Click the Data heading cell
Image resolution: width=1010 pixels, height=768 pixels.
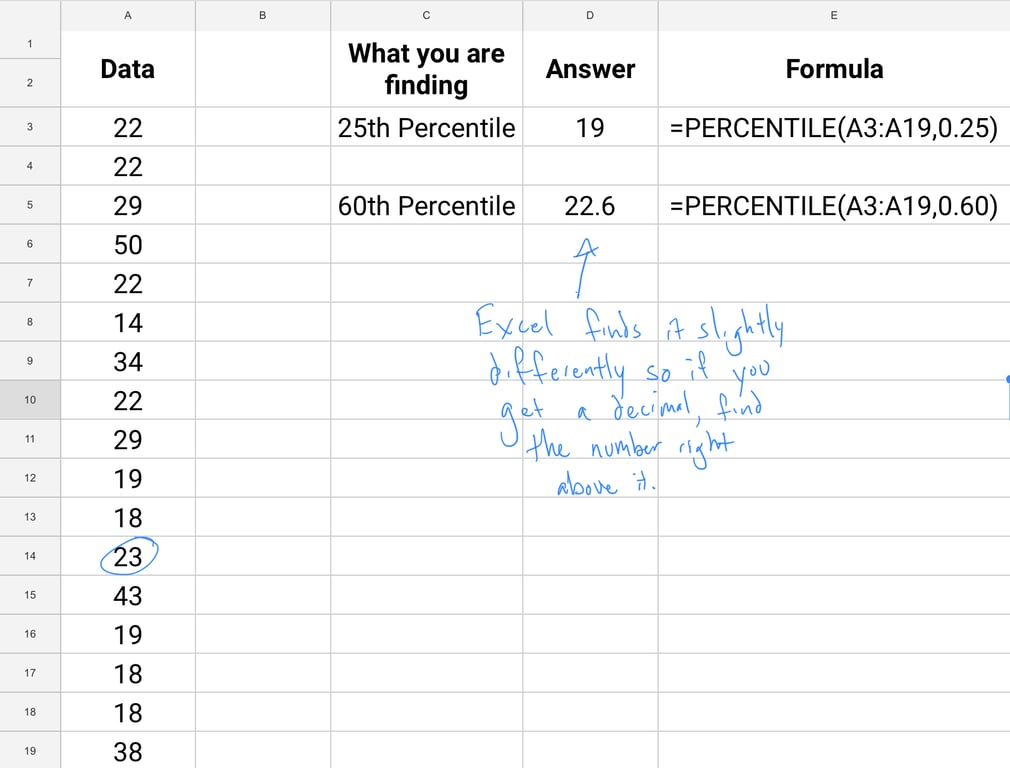click(x=128, y=69)
